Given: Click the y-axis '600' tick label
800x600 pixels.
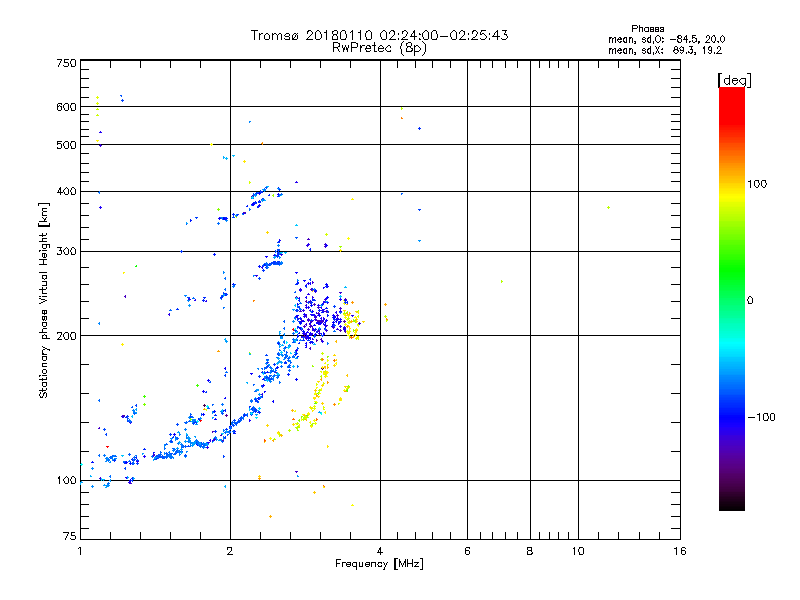Looking at the screenshot, I should (x=66, y=107).
